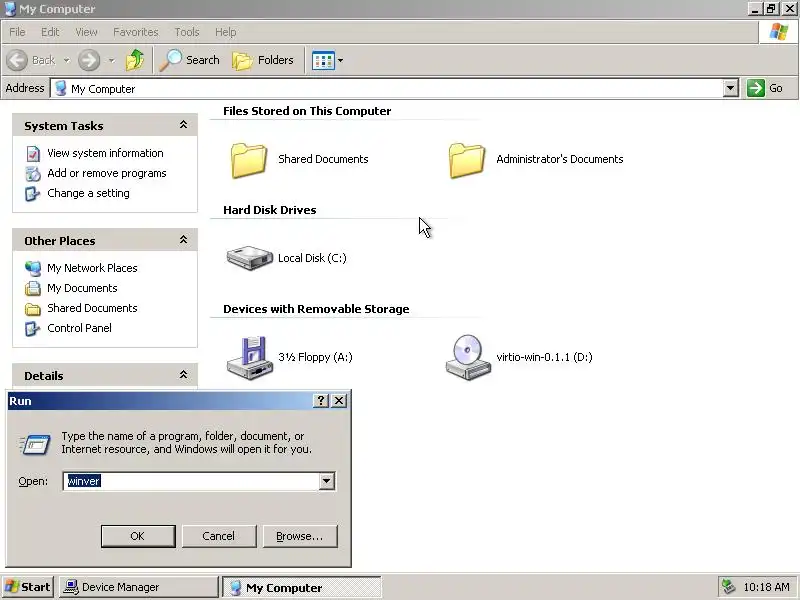Open My Network Places link
800x600 pixels.
(92, 268)
